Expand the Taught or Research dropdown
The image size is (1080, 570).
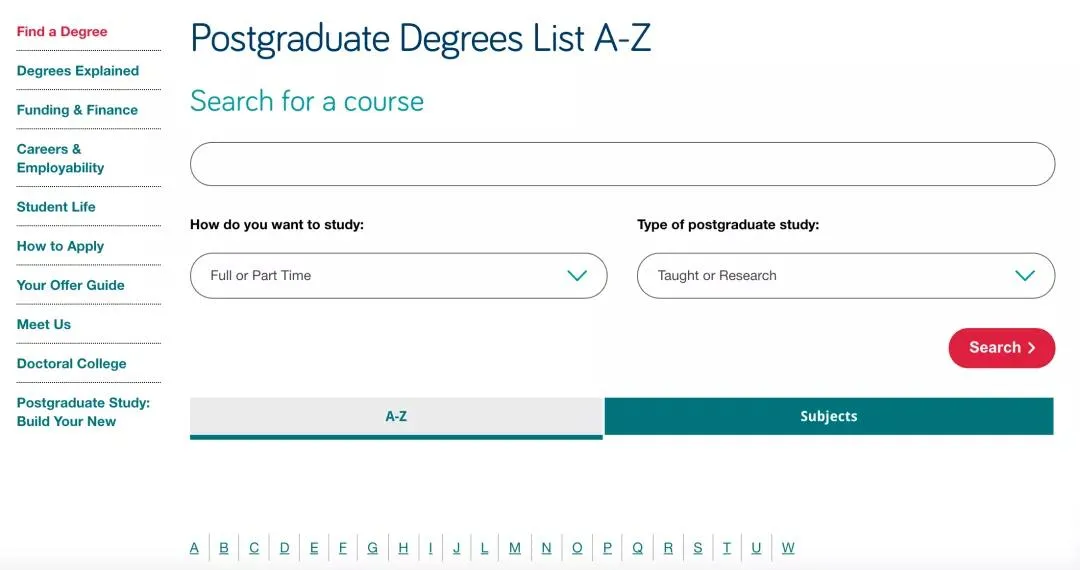pyautogui.click(x=845, y=276)
